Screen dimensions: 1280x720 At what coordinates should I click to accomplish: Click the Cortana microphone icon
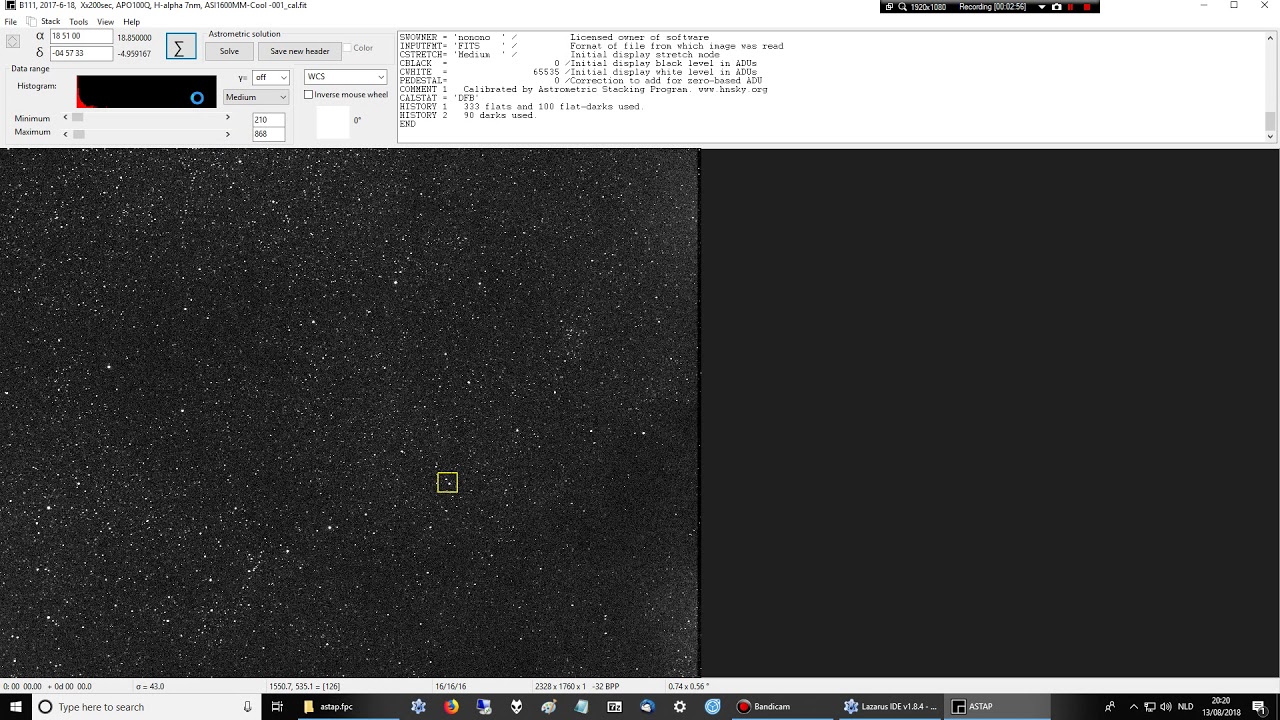247,707
